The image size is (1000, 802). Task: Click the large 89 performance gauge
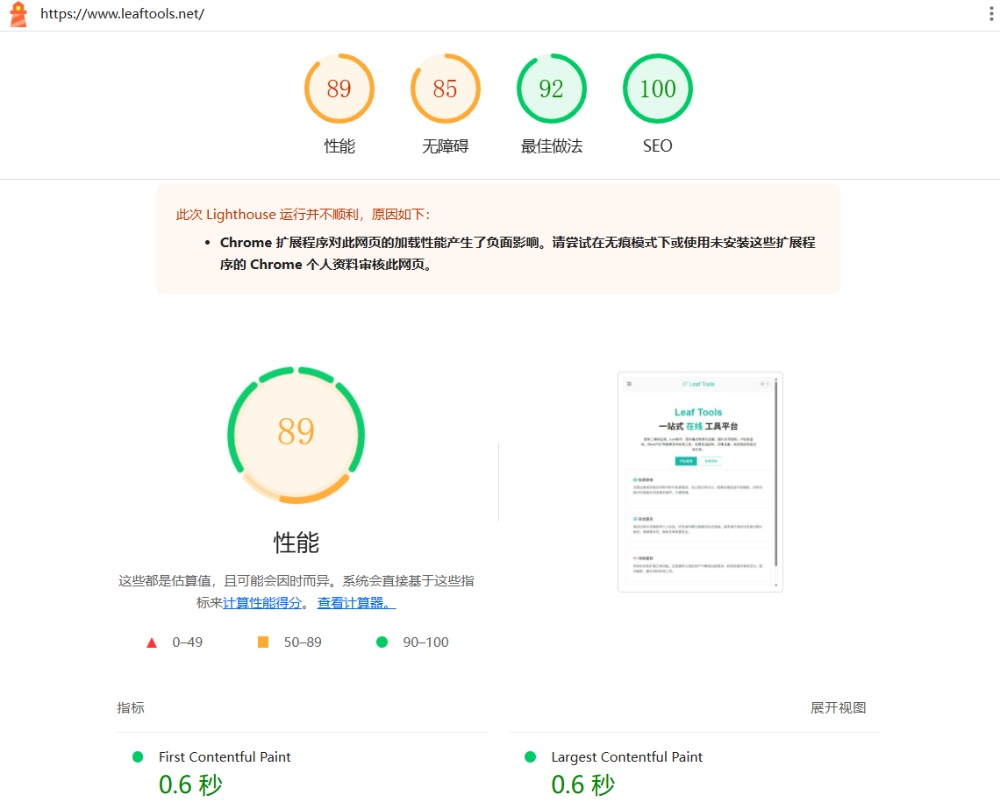click(296, 435)
